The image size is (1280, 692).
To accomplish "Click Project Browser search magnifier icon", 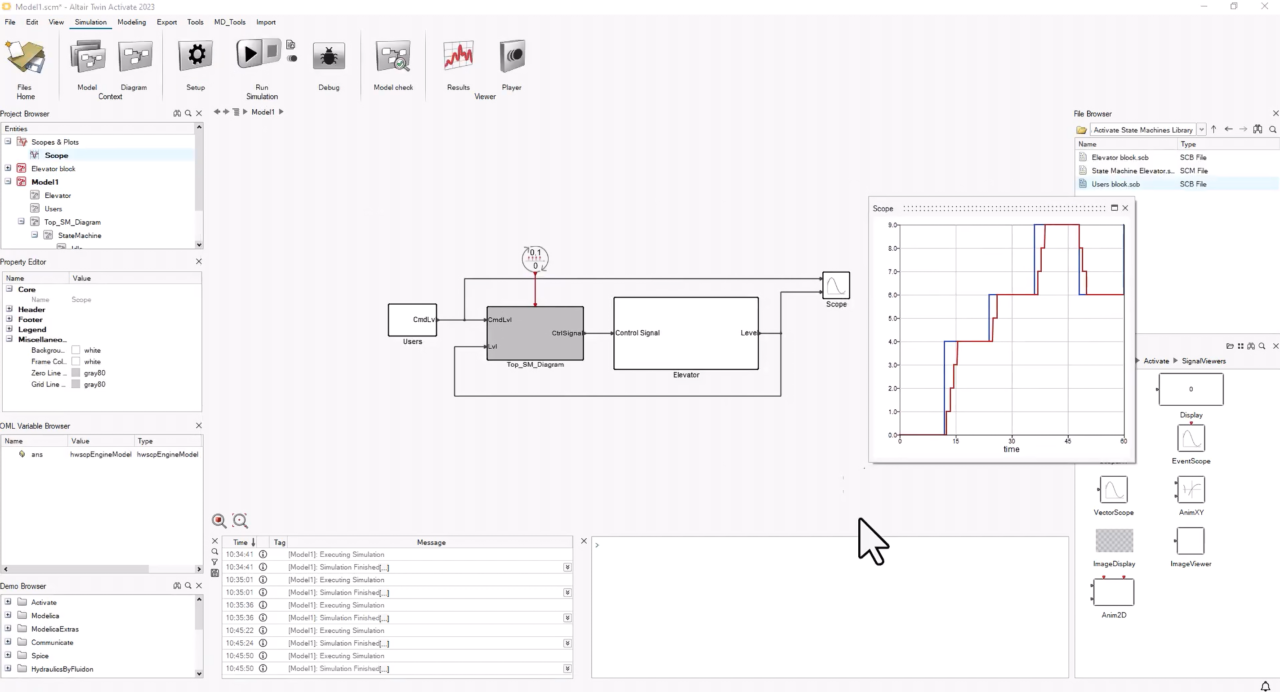I will pyautogui.click(x=188, y=114).
